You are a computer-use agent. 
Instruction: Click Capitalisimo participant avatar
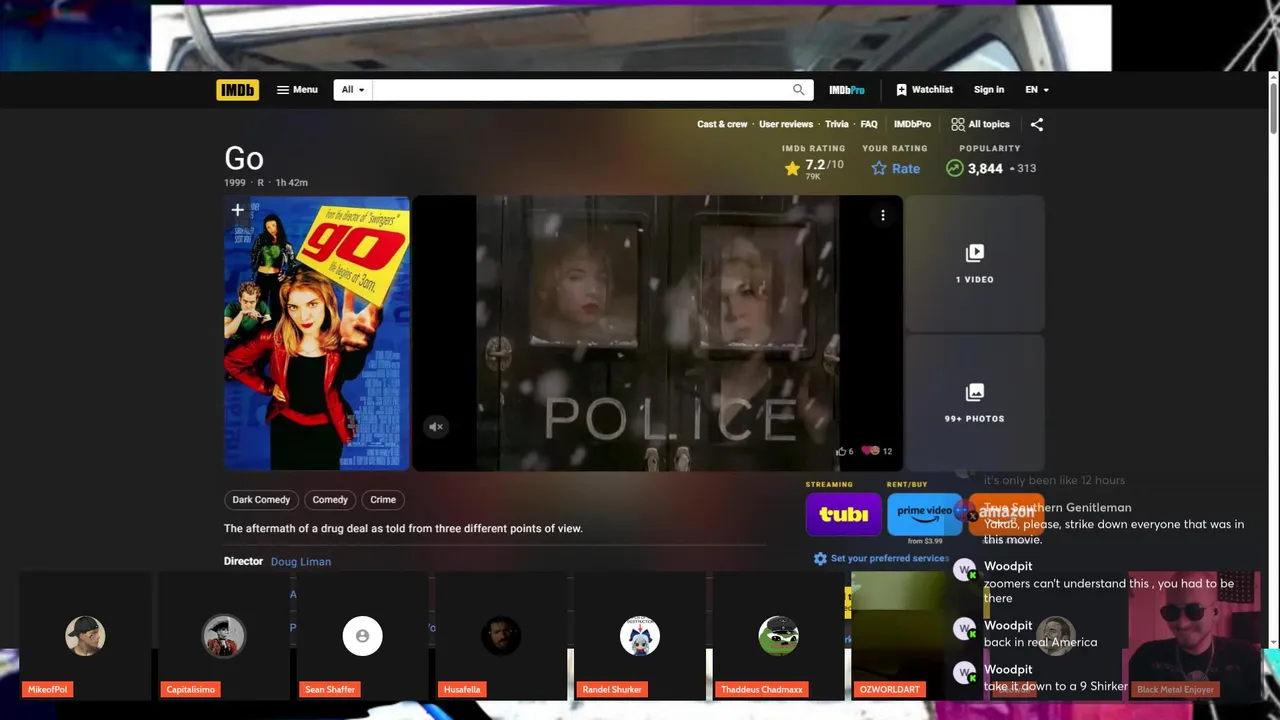pyautogui.click(x=224, y=636)
